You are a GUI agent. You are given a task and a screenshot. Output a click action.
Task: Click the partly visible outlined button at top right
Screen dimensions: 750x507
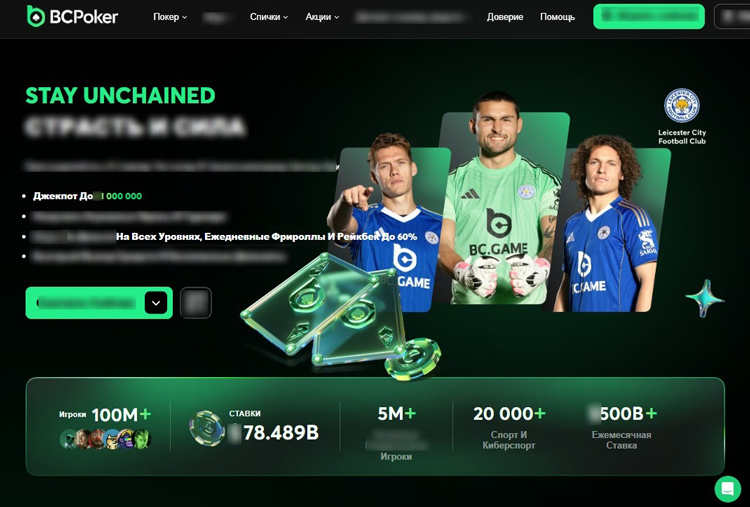(732, 16)
